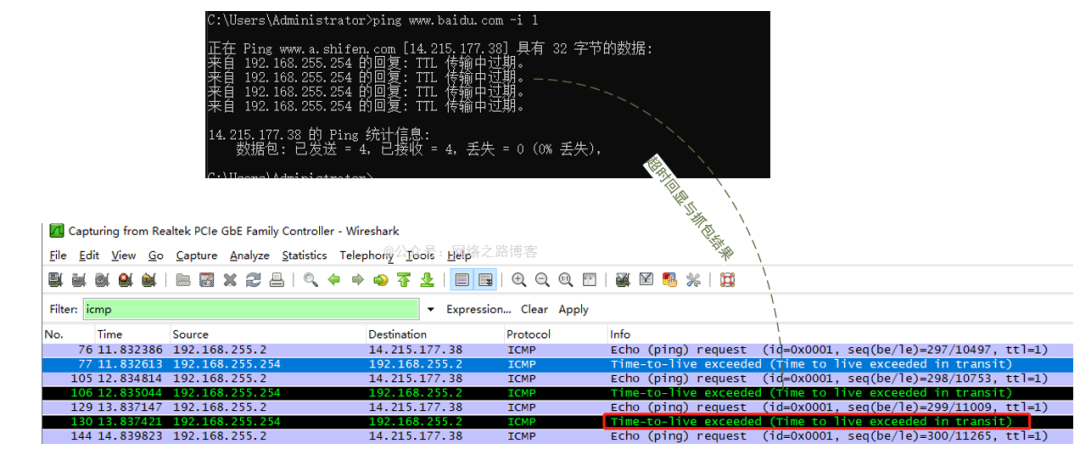Open the File menu

click(x=58, y=255)
